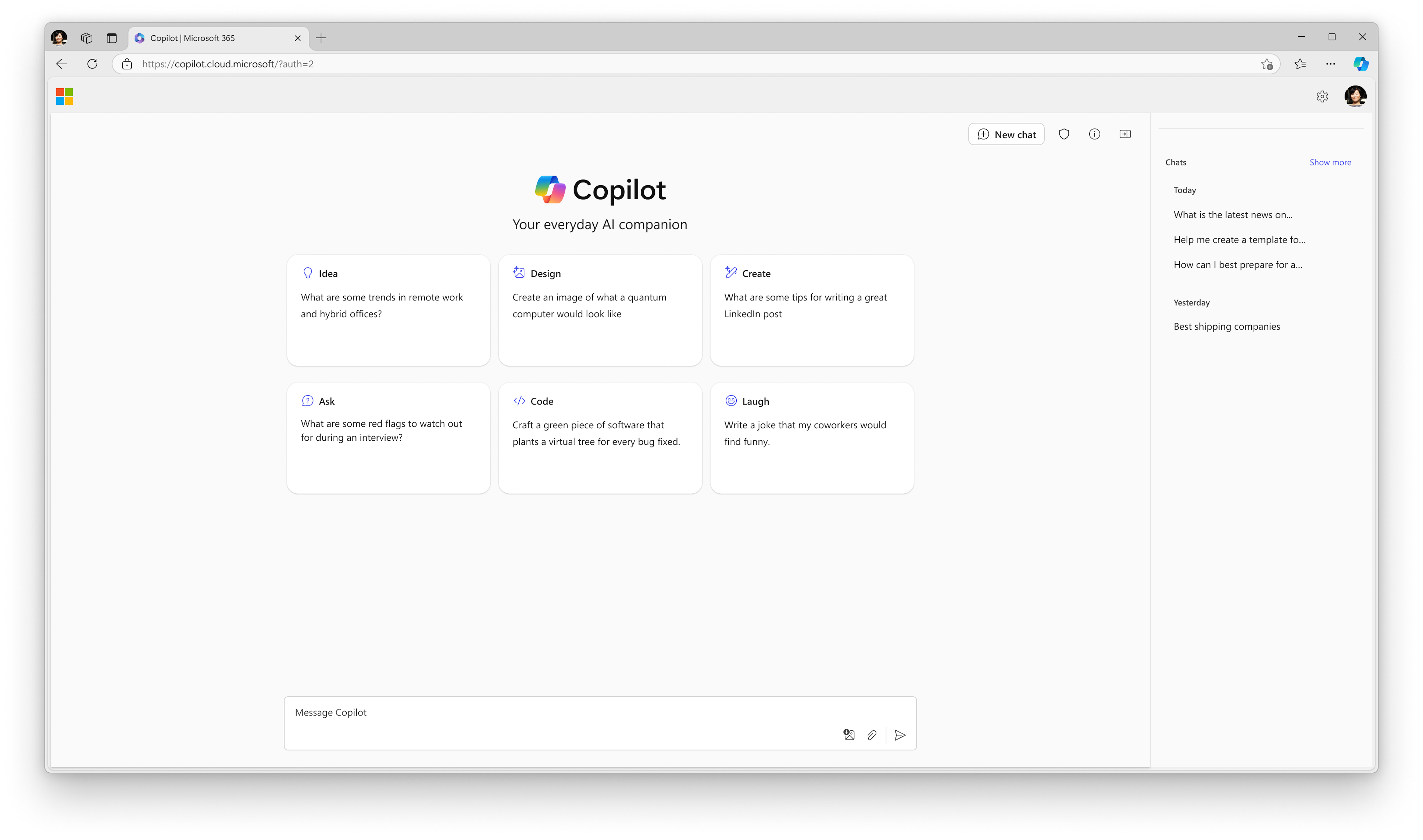Click the image attachment icon
This screenshot has width=1423, height=840.
pos(849,734)
